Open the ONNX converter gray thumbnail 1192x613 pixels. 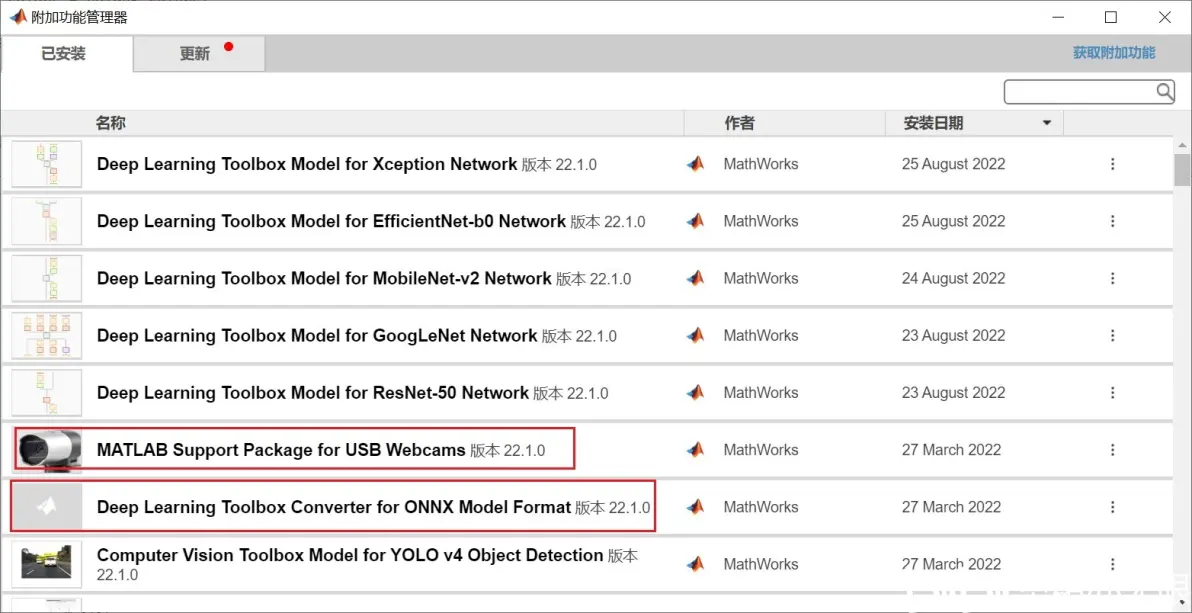[x=47, y=507]
